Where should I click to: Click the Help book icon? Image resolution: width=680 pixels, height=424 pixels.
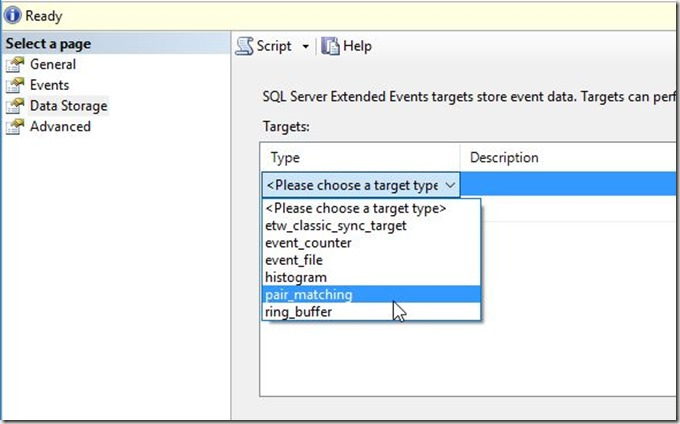coord(330,46)
